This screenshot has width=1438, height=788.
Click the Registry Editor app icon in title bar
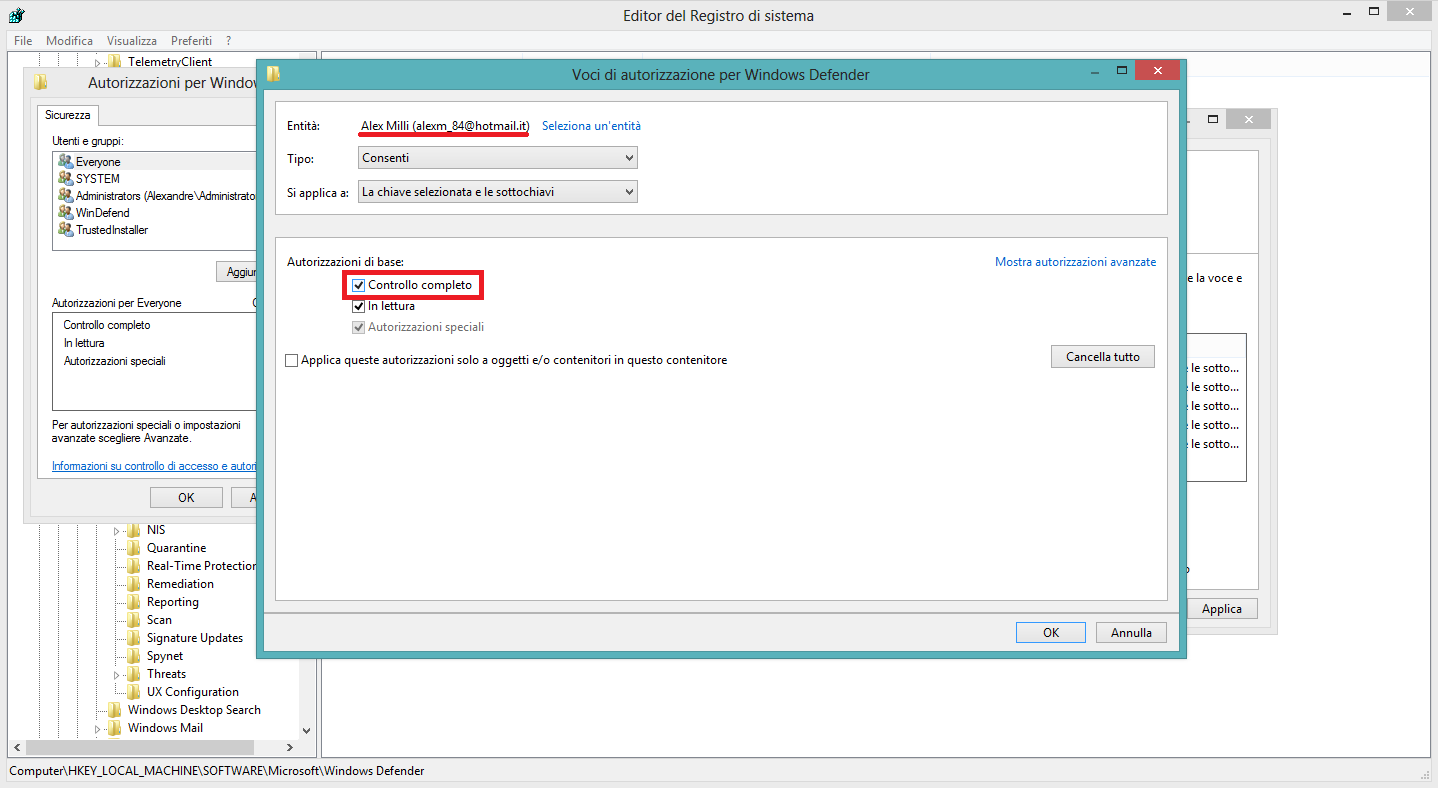coord(17,15)
